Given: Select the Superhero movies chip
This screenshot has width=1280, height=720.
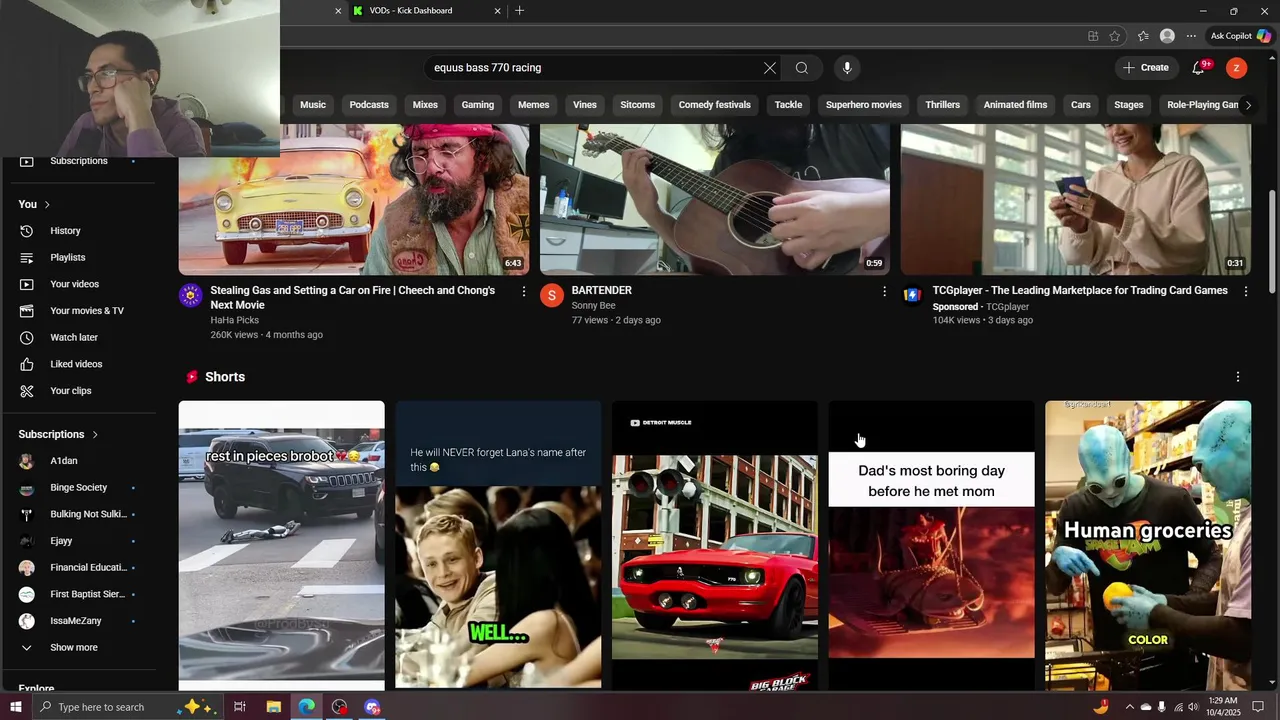Looking at the screenshot, I should coord(864,105).
